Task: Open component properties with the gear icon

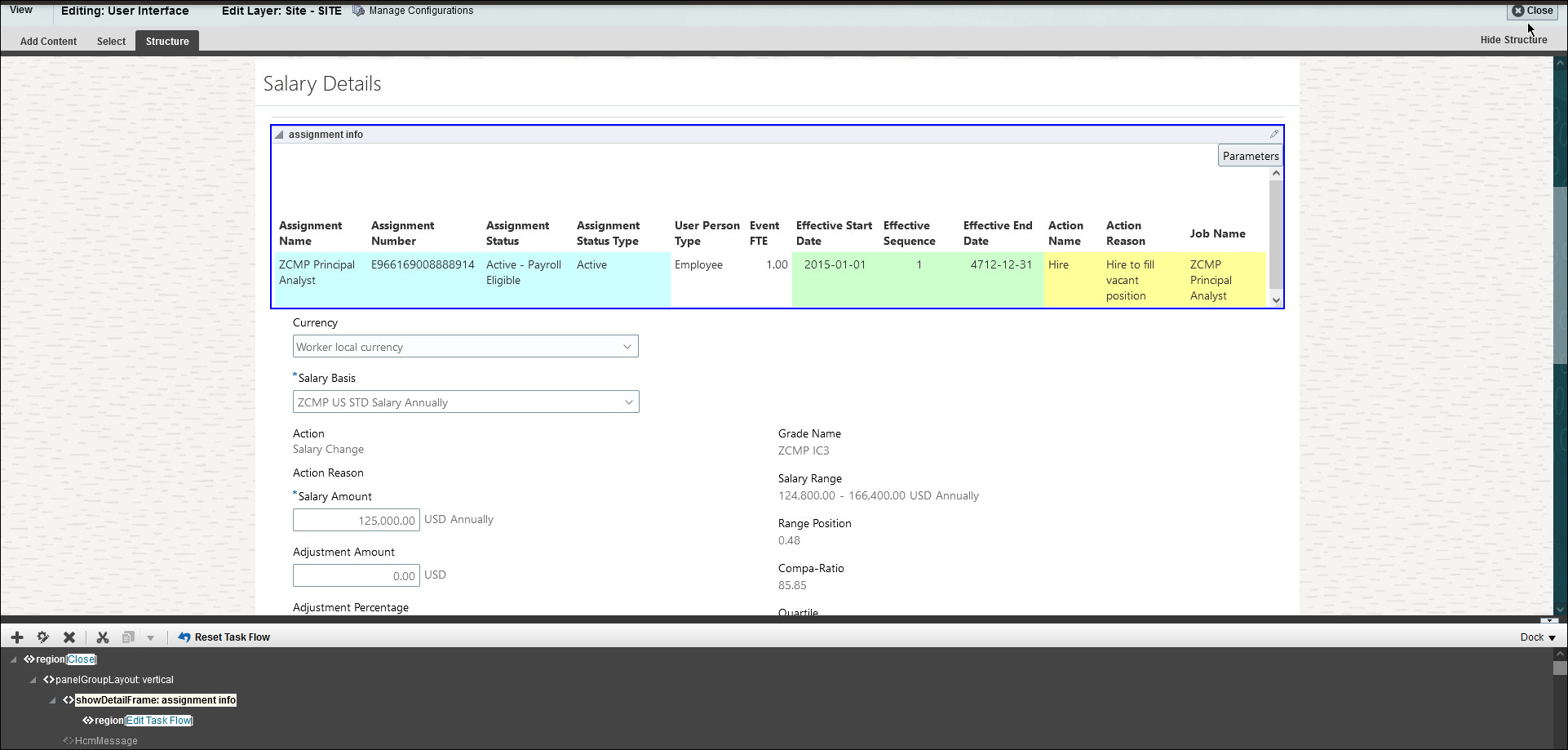Action: click(x=43, y=637)
